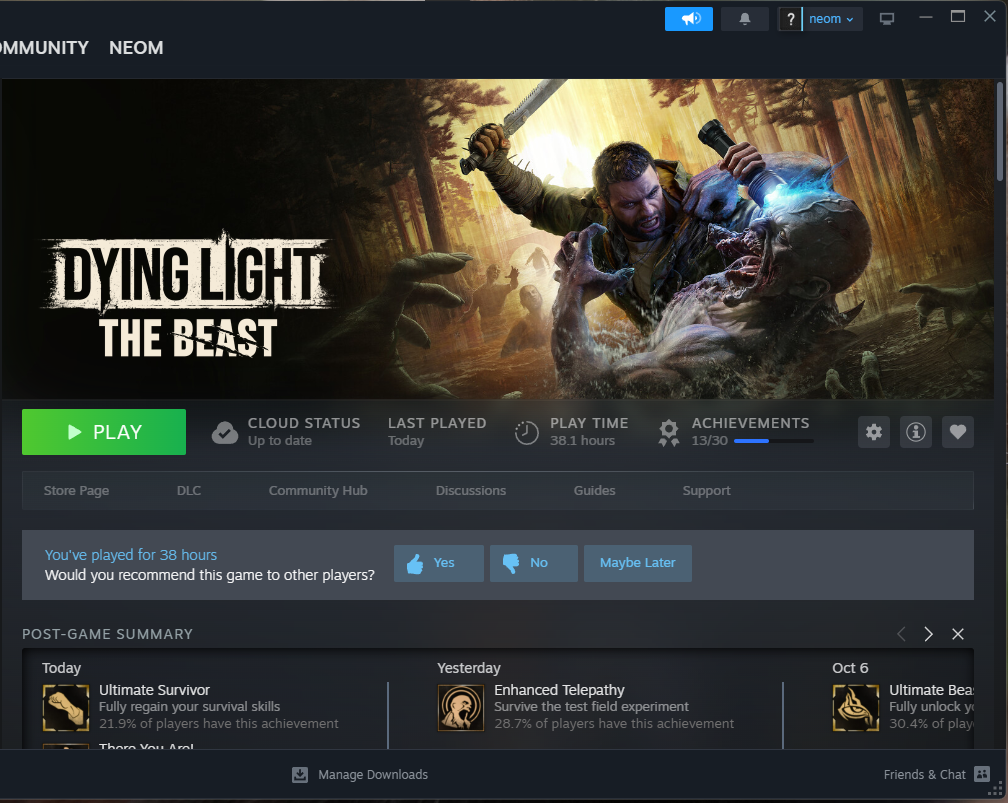Image resolution: width=1008 pixels, height=803 pixels.
Task: Open the announcements megaphone icon
Action: point(689,19)
